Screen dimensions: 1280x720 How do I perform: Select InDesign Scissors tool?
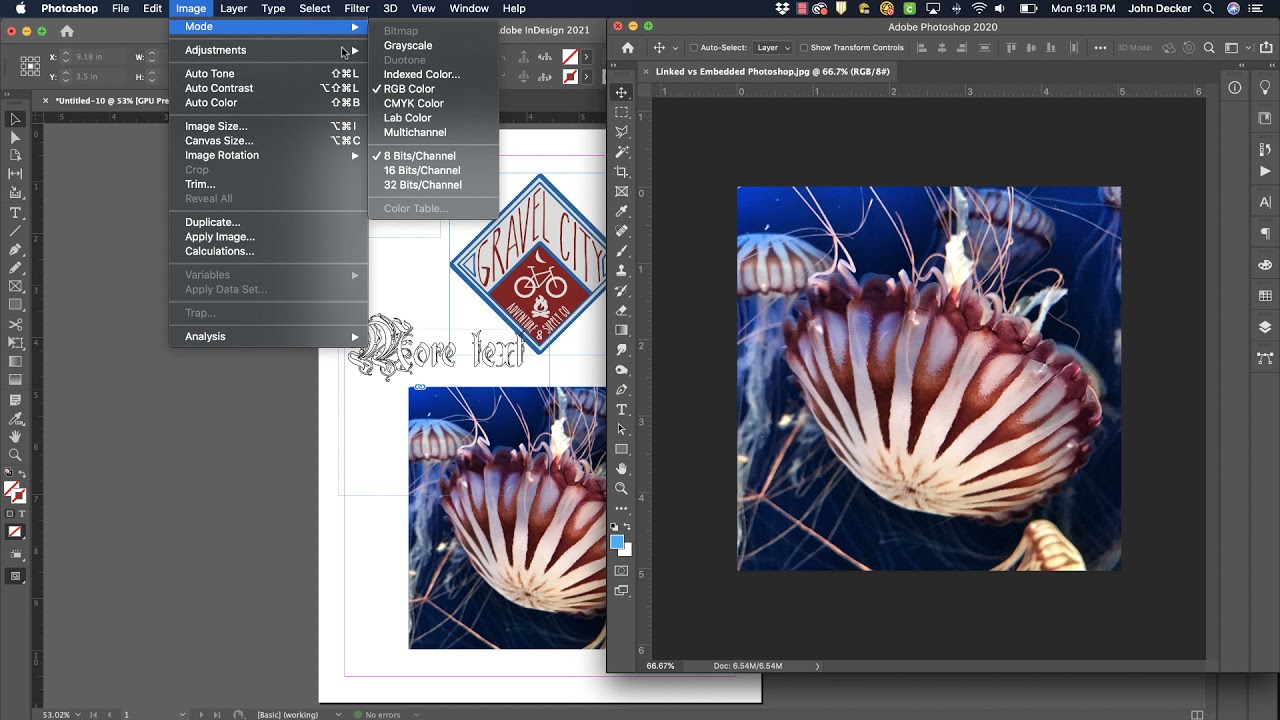[x=15, y=325]
